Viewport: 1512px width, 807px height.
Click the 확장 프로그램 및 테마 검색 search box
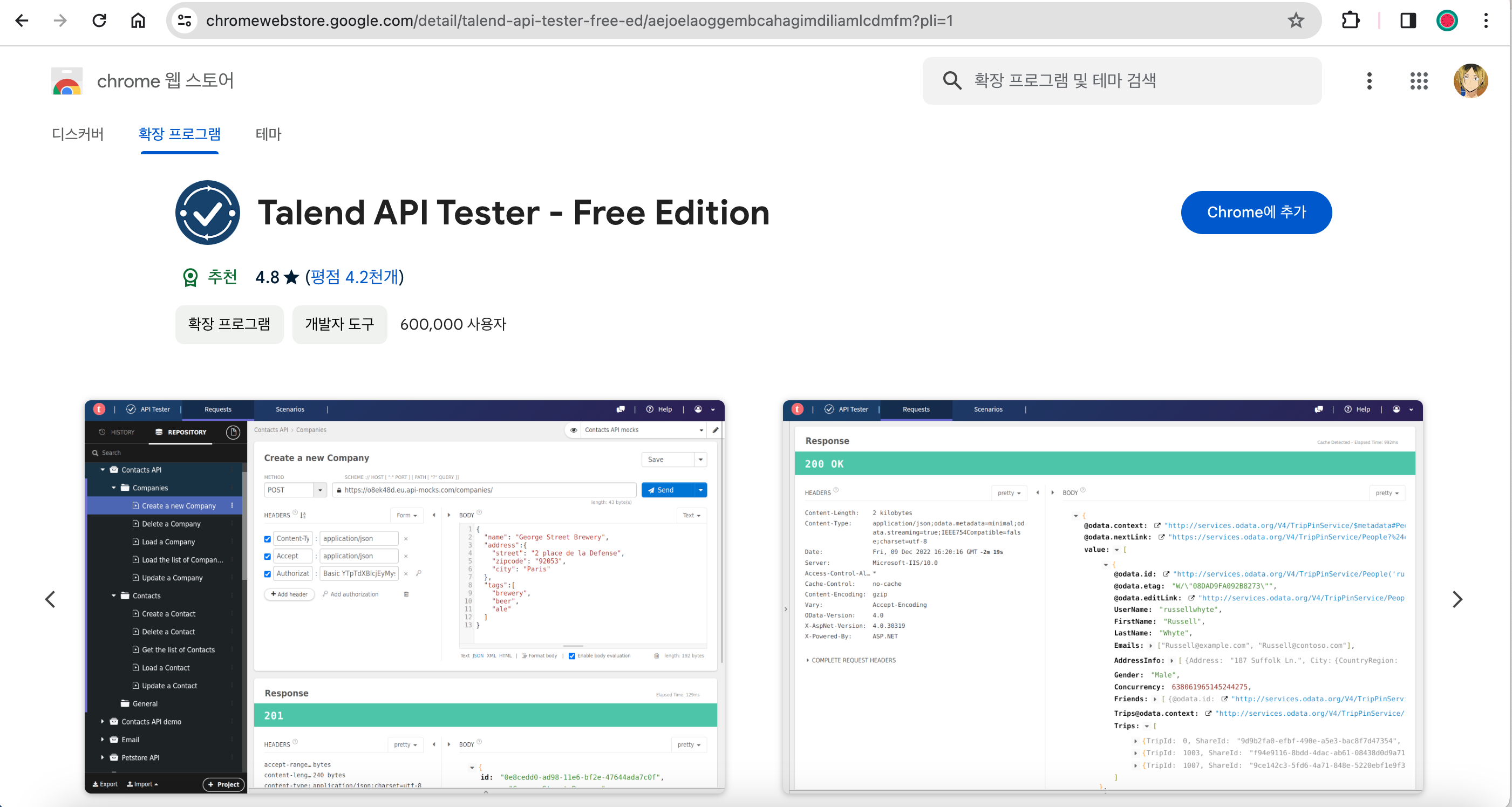tap(1122, 80)
